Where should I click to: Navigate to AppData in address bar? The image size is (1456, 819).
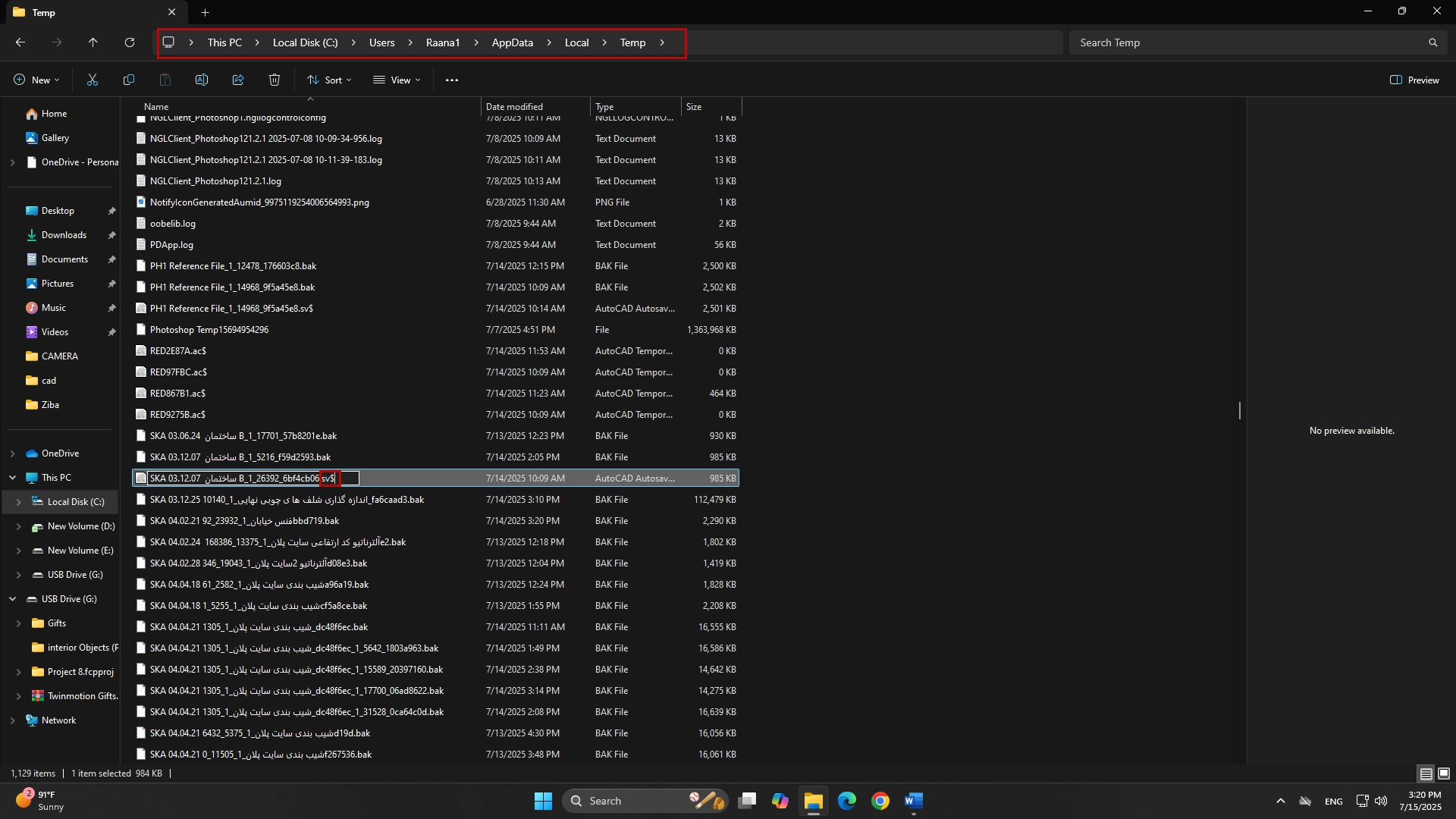513,42
